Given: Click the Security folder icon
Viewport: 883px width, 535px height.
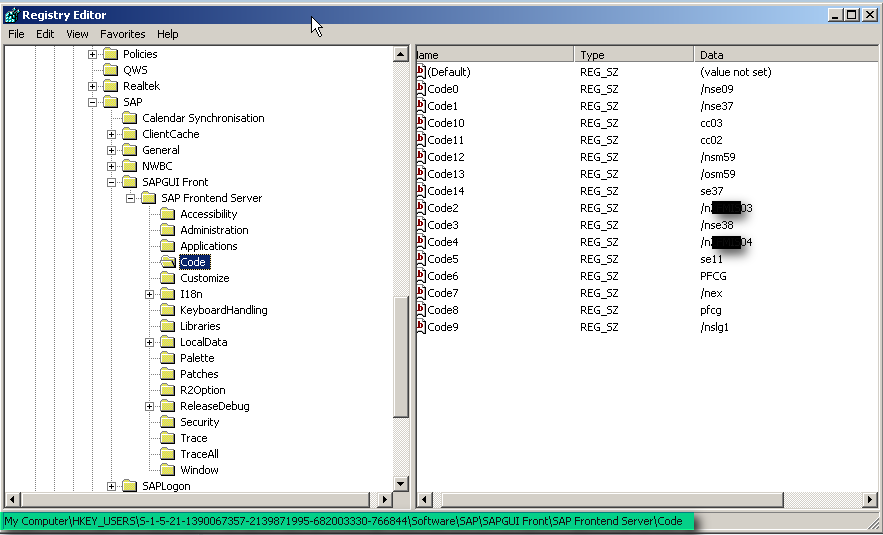Looking at the screenshot, I should pos(167,422).
